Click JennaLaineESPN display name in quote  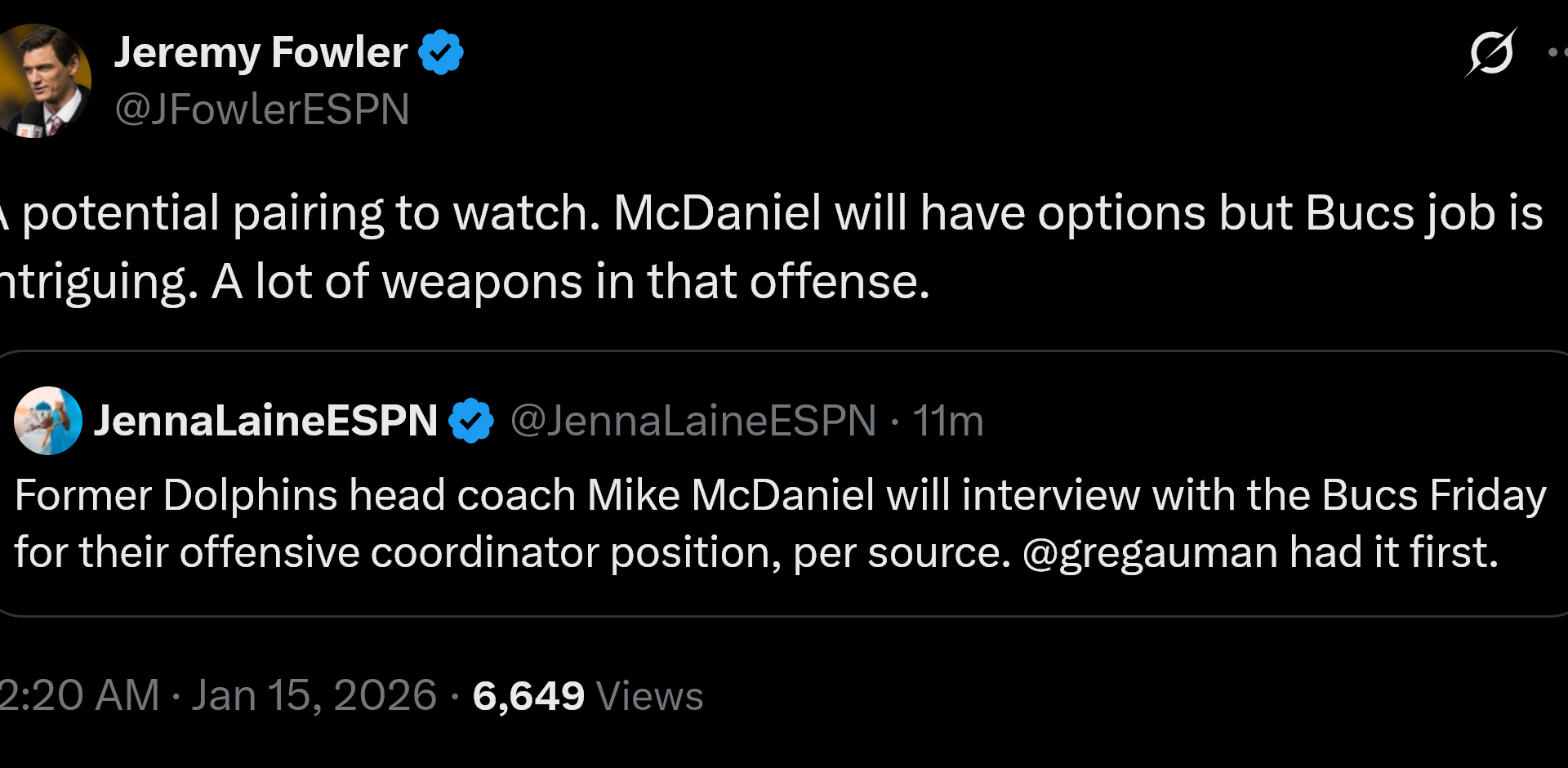(x=266, y=420)
